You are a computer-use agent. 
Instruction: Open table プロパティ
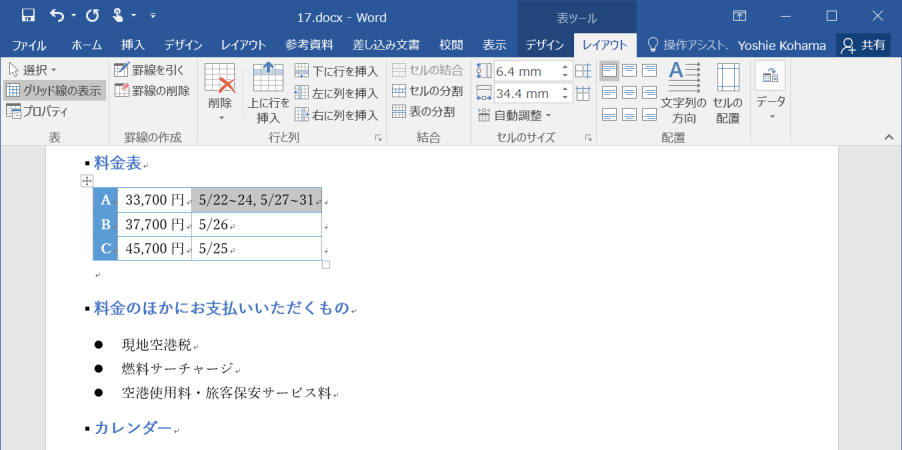point(37,112)
